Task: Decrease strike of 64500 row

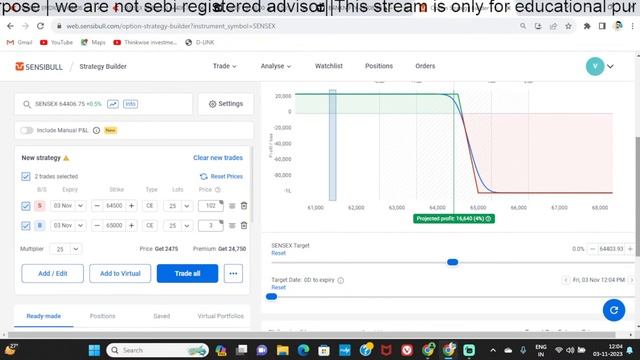Action: point(97,206)
